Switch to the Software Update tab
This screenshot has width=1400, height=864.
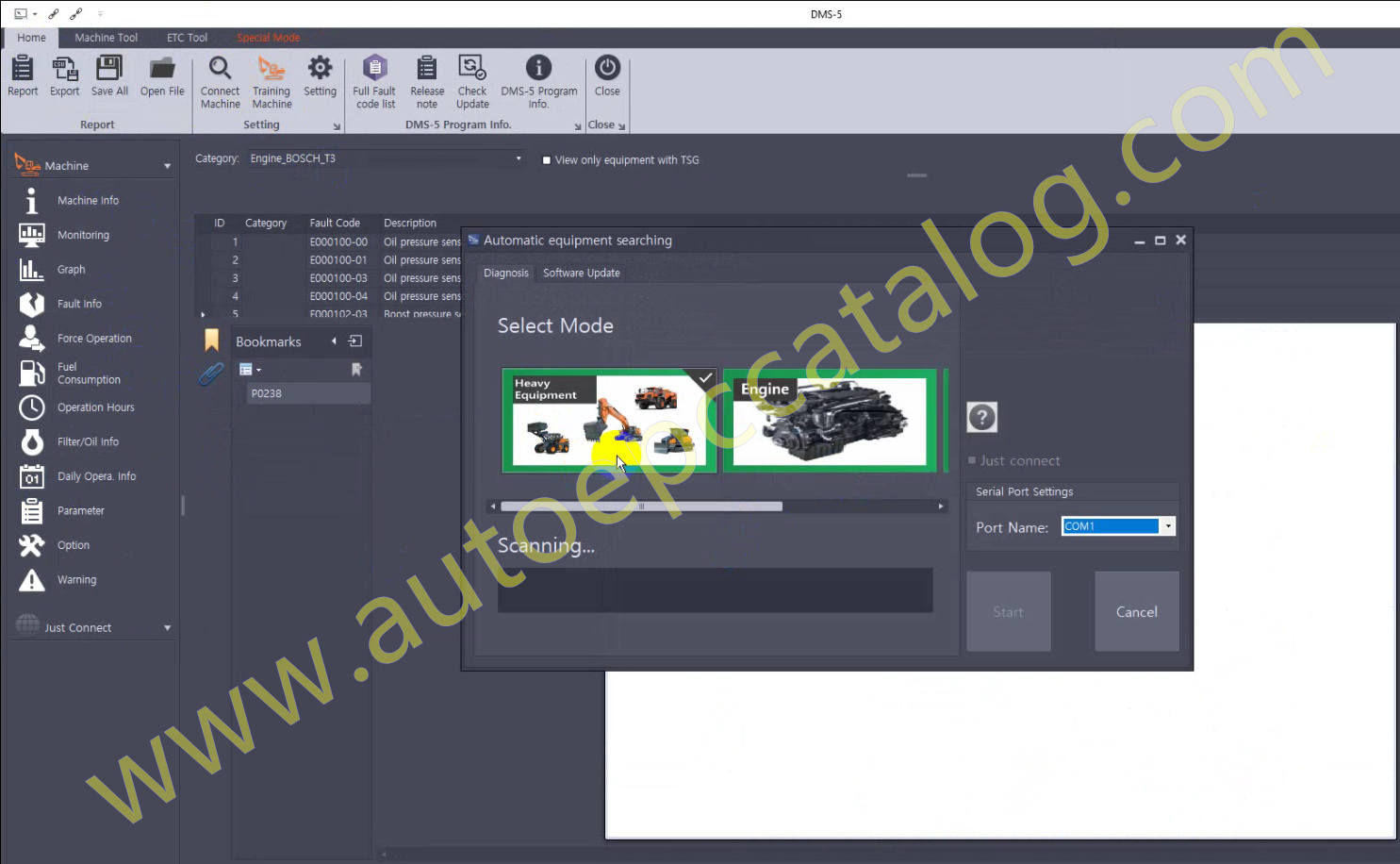(x=581, y=274)
